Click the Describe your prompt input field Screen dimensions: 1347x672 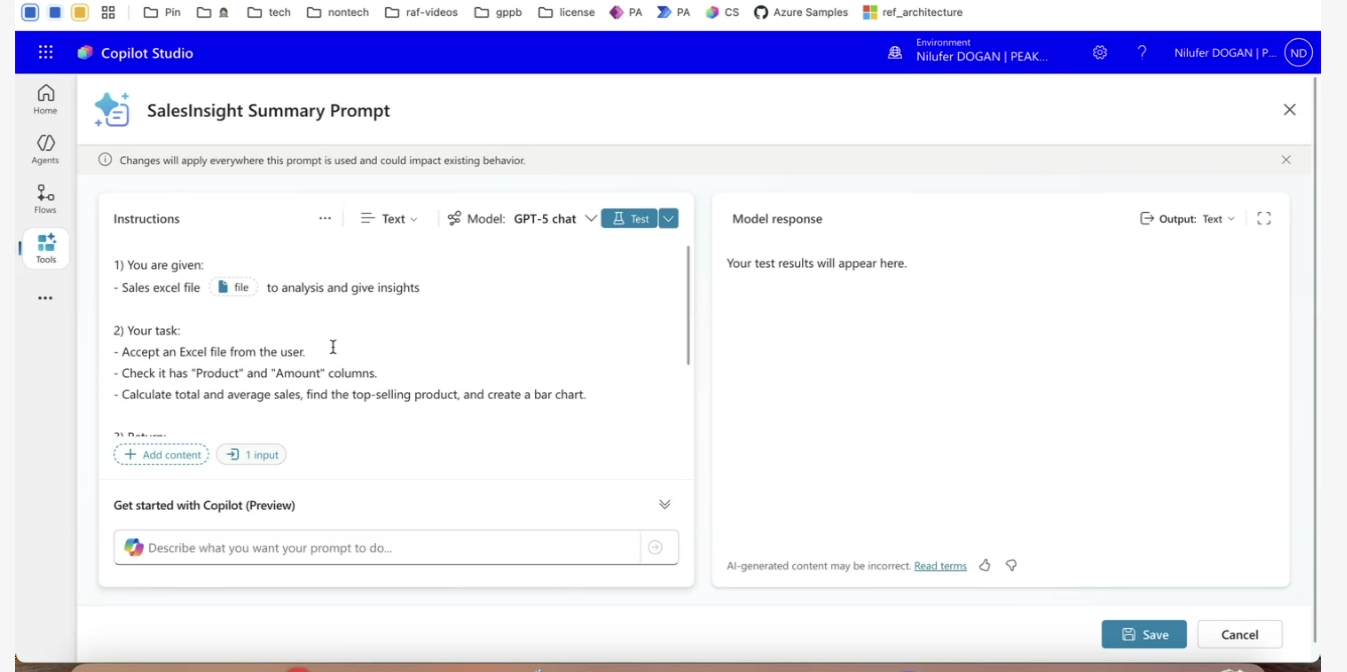coord(390,548)
